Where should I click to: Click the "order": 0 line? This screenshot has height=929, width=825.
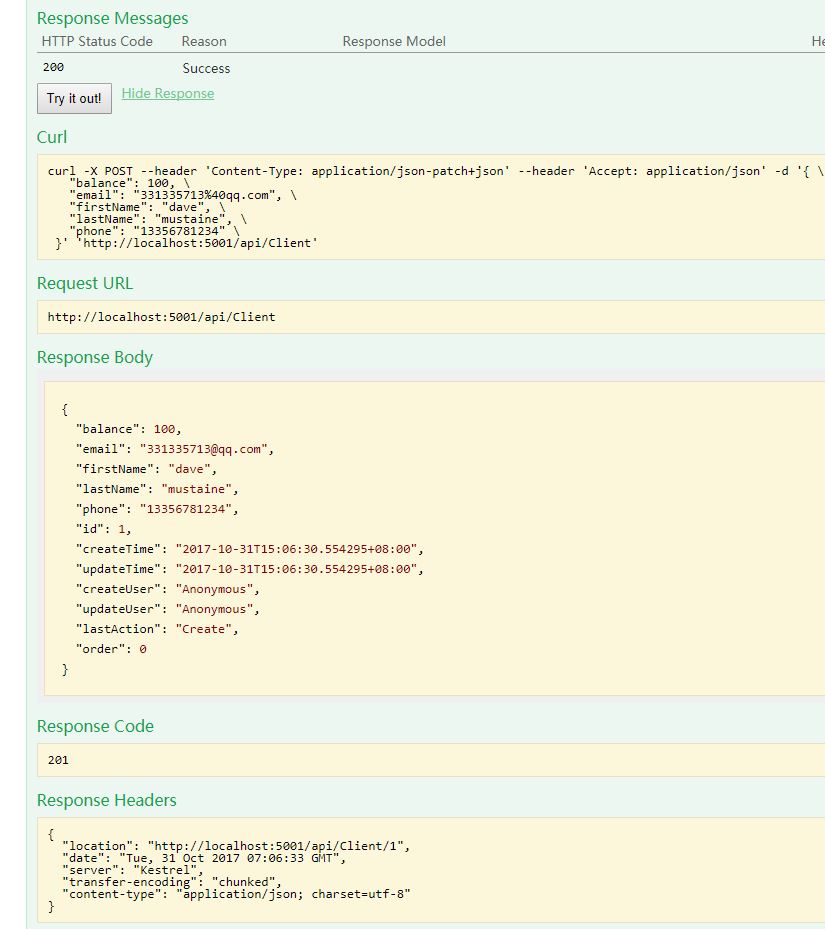point(111,649)
